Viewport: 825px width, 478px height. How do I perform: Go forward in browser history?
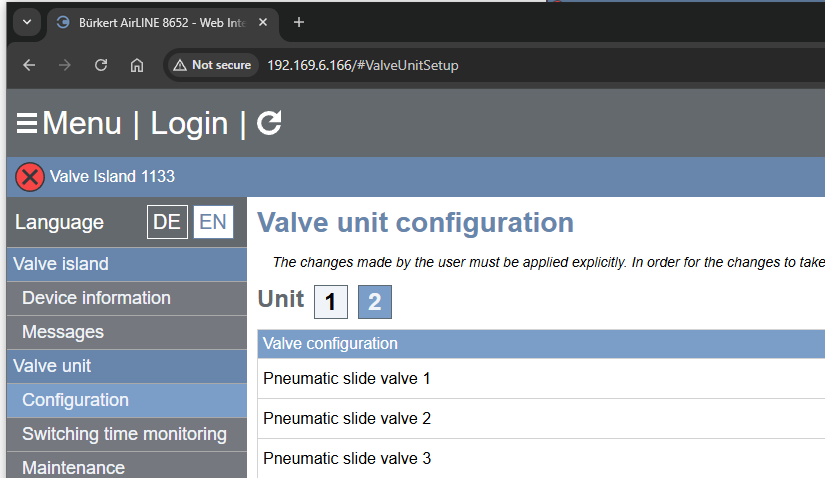(65, 65)
